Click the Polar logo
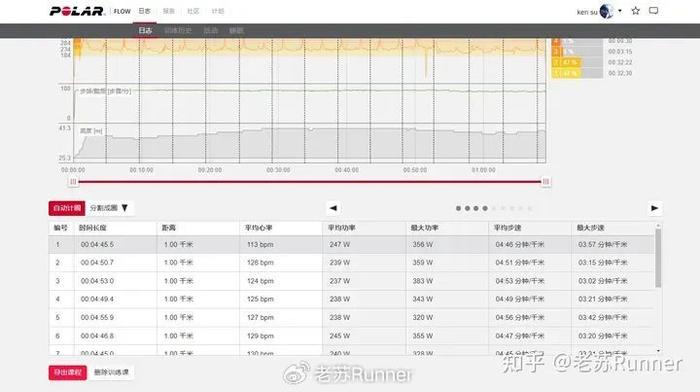This screenshot has width=700, height=392. pyautogui.click(x=77, y=11)
